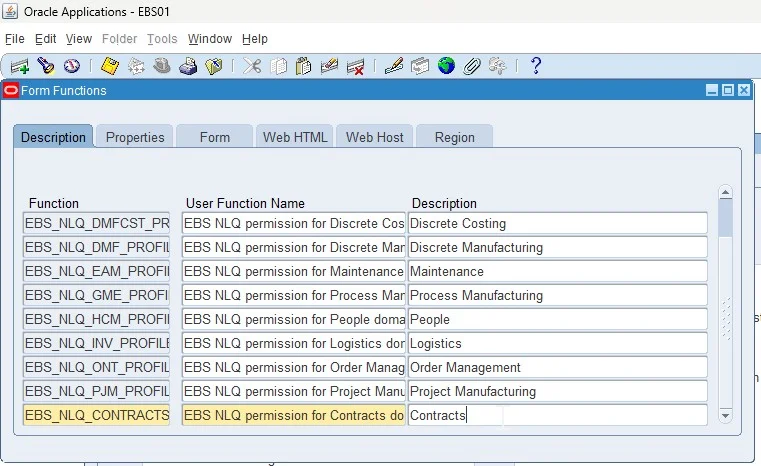Click the scrollbar up arrow
Screen dimensions: 761x466
click(x=726, y=193)
